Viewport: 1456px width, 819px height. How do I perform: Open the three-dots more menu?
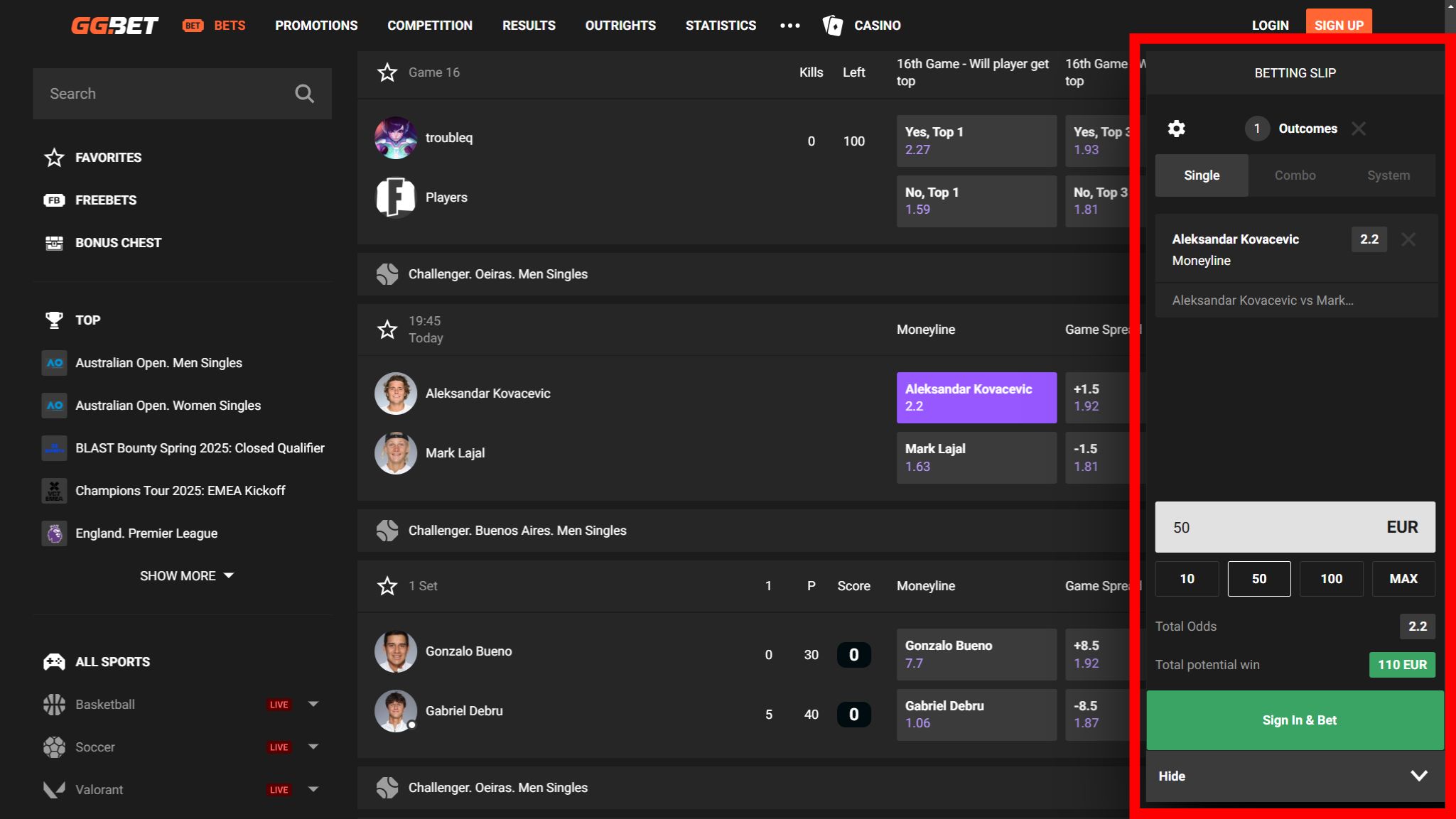click(x=789, y=26)
